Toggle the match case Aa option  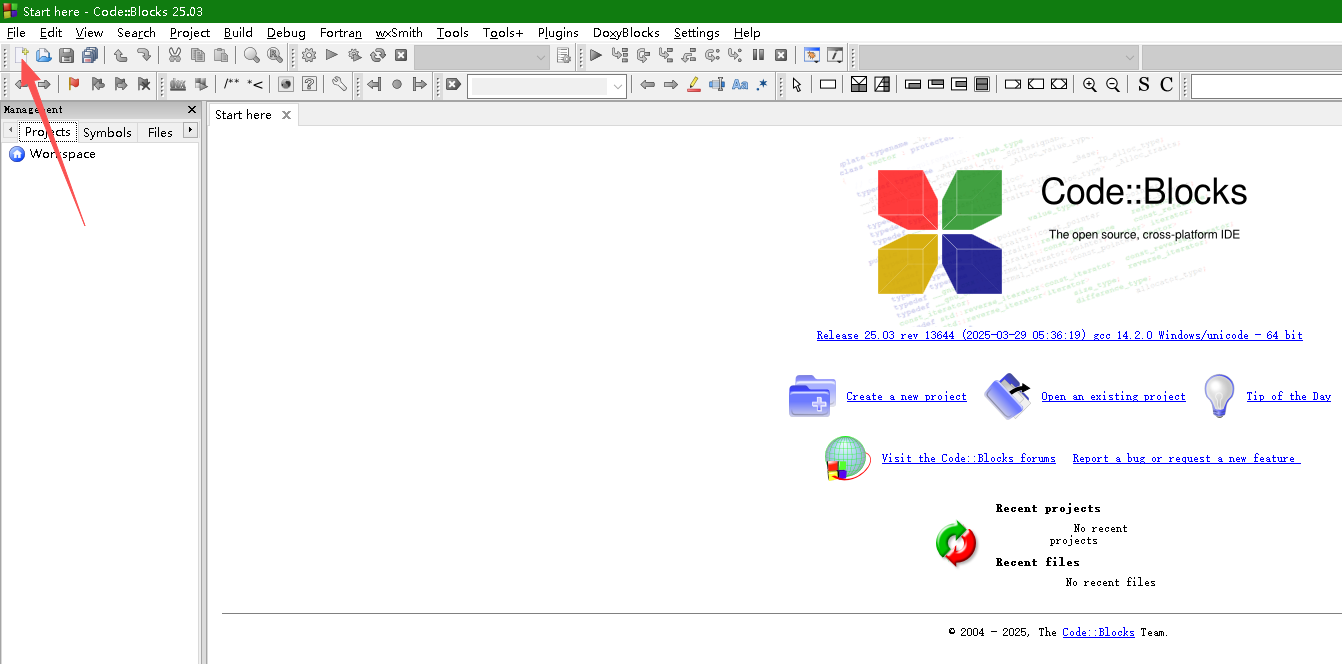(x=740, y=85)
